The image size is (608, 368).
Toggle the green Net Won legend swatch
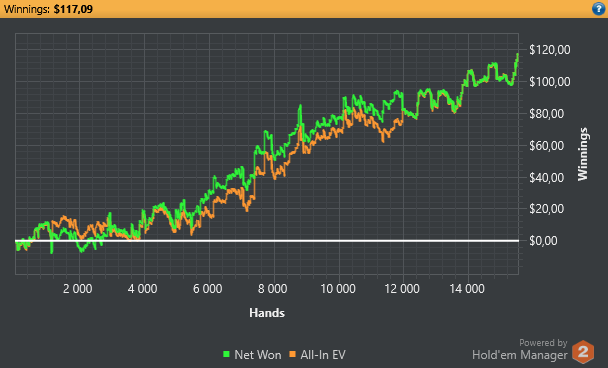[226, 354]
